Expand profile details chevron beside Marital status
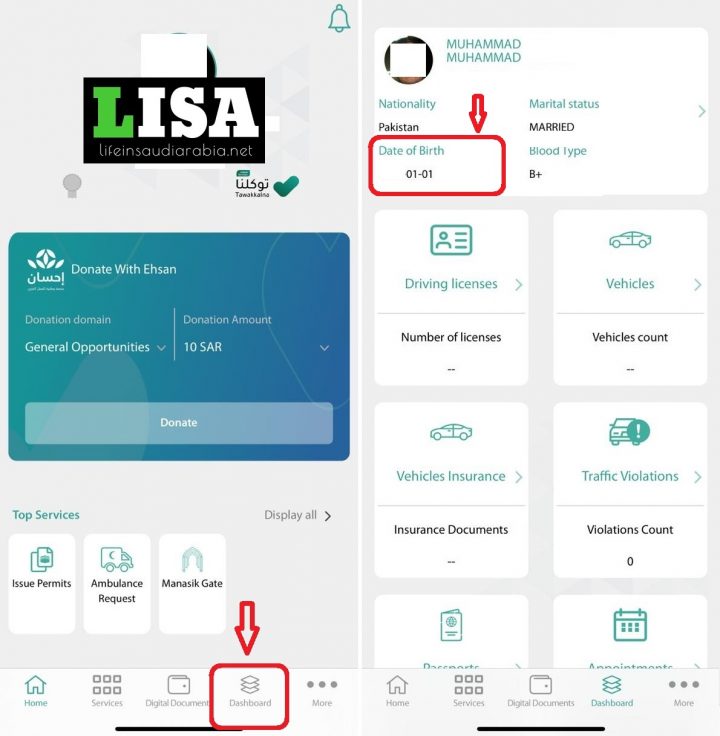Viewport: 720px width, 736px height. coord(701,111)
